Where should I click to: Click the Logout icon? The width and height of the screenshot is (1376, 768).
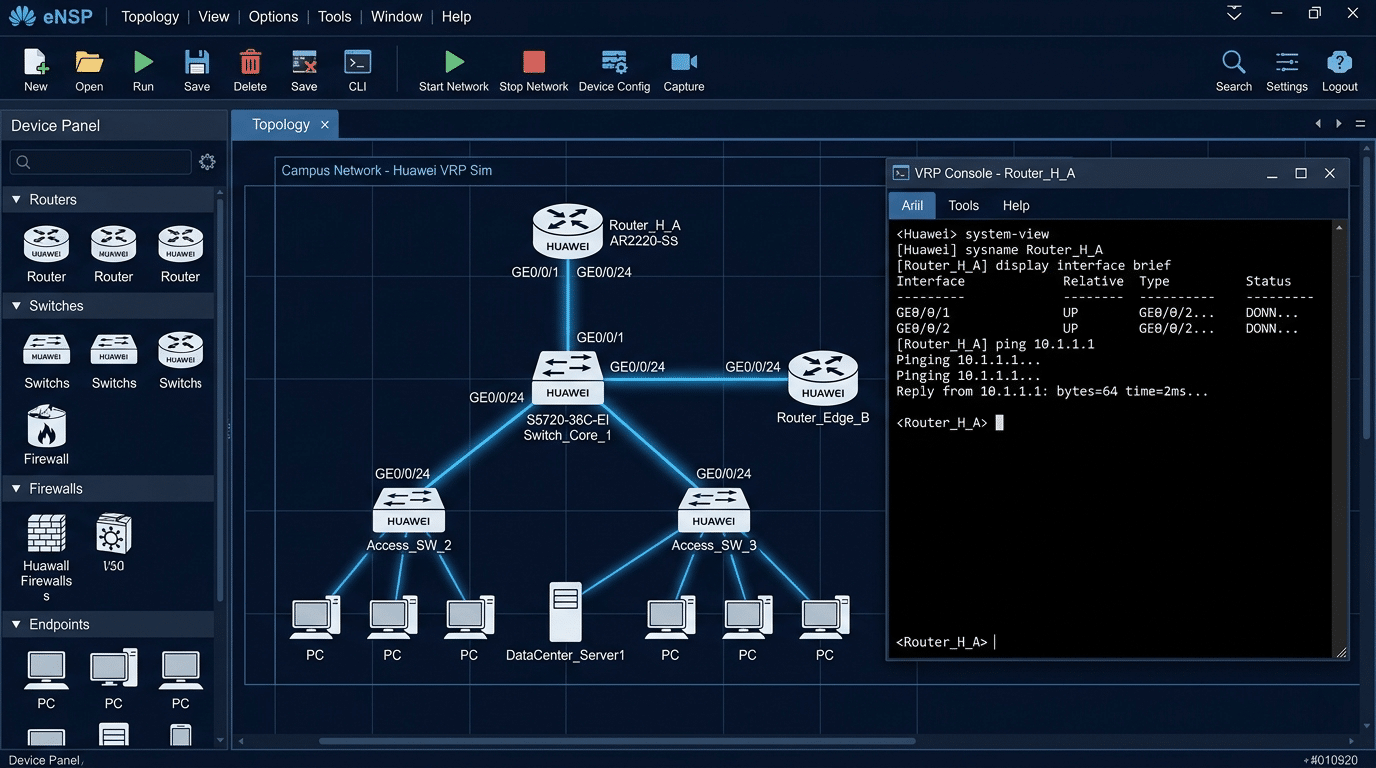pos(1339,62)
